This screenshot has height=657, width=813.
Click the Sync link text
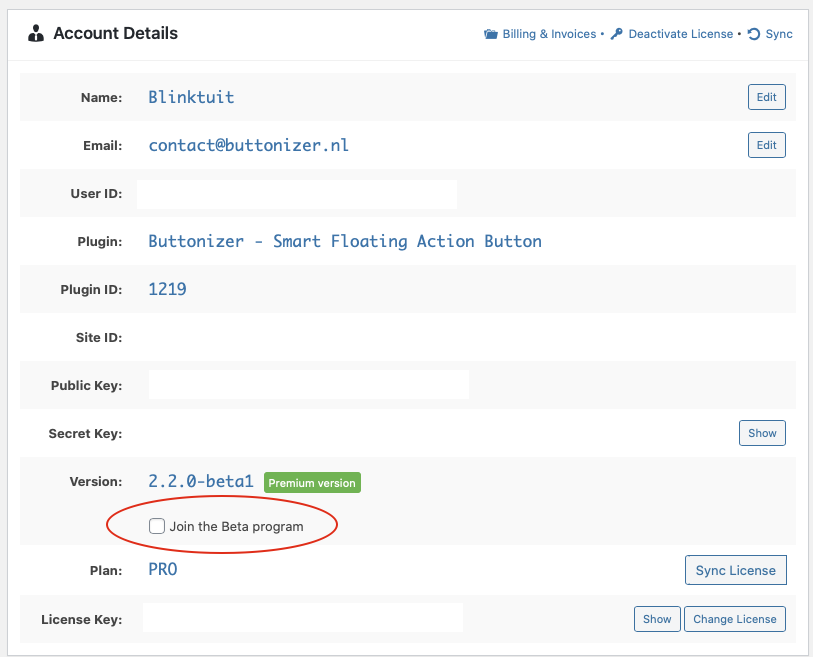point(779,34)
